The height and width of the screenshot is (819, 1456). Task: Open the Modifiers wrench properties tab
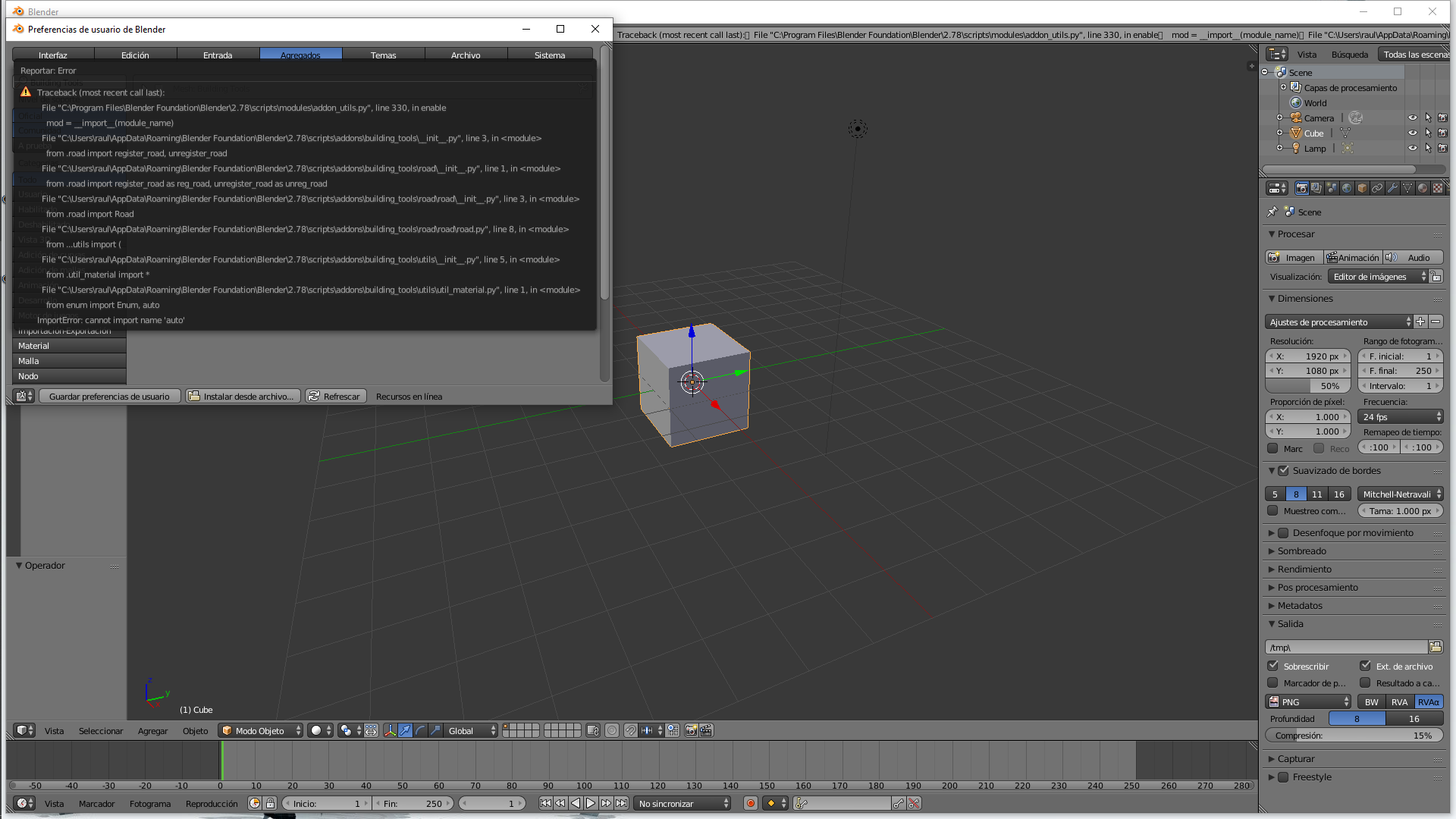pyautogui.click(x=1392, y=188)
